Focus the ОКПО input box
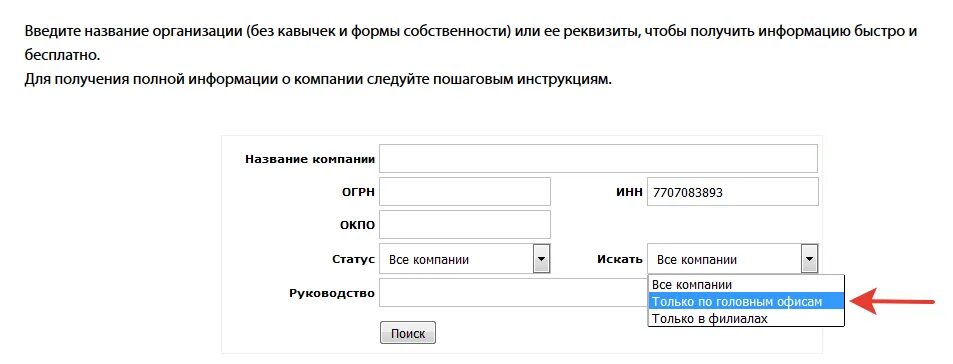The width and height of the screenshot is (953, 364). coord(465,225)
